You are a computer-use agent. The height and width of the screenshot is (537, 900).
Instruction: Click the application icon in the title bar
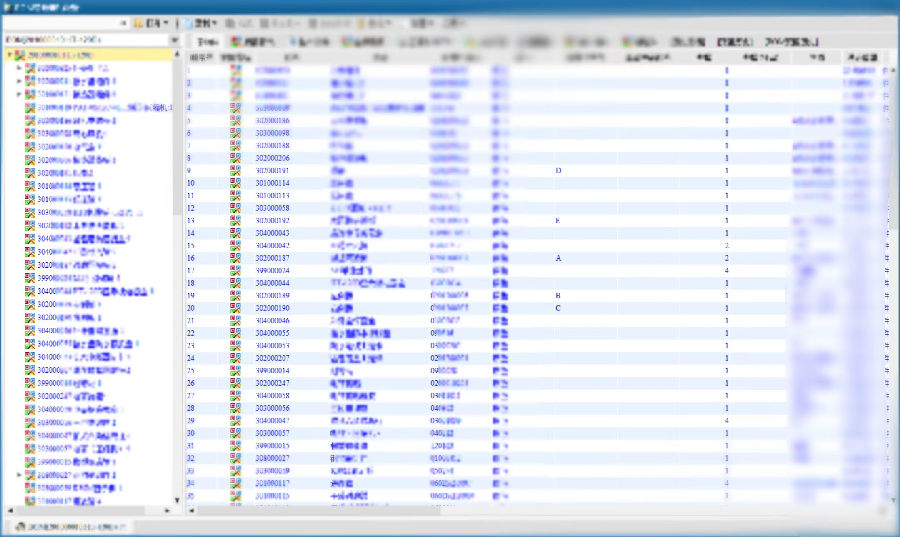click(x=8, y=6)
